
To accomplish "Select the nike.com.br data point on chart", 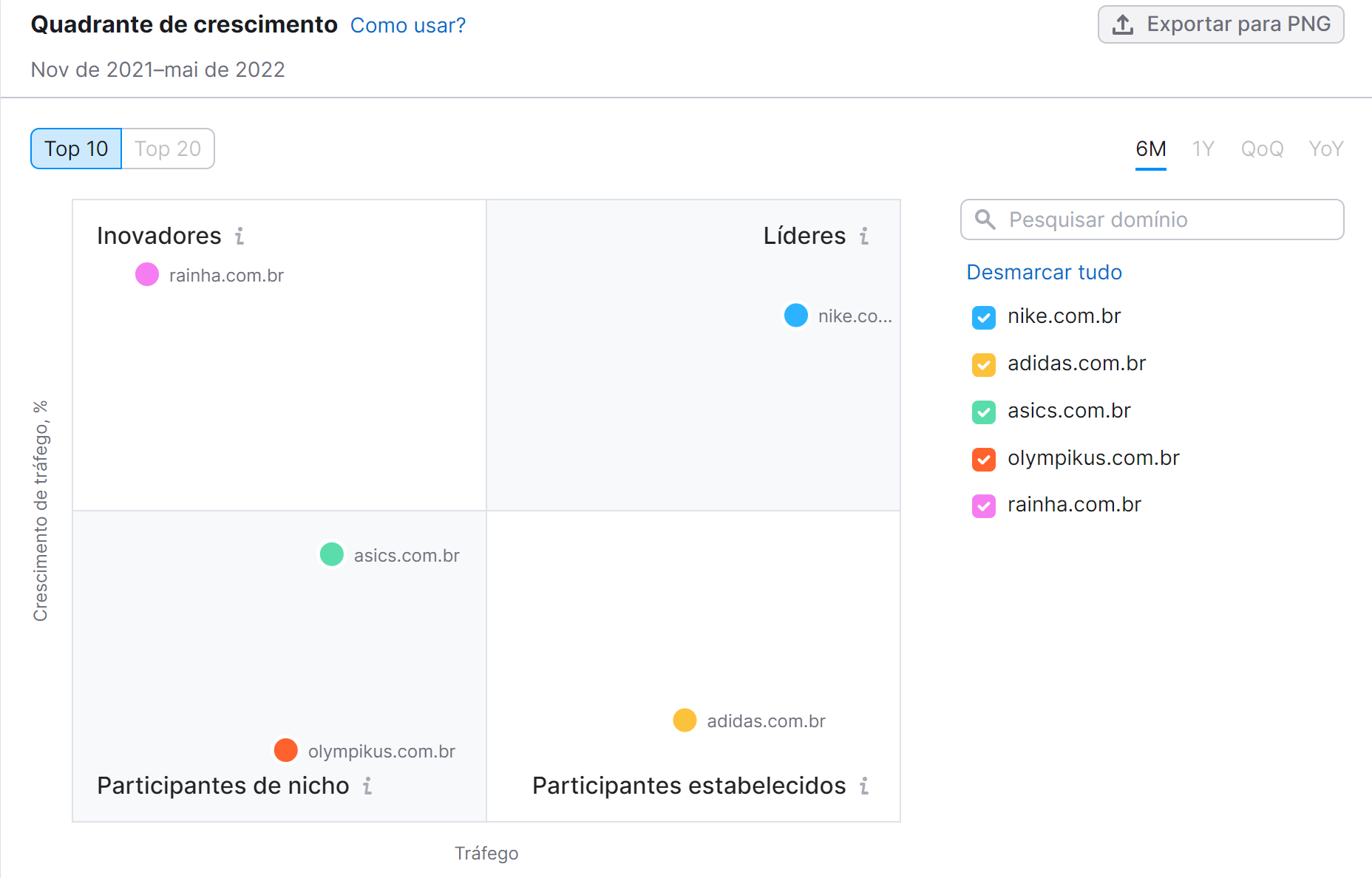I will [795, 315].
